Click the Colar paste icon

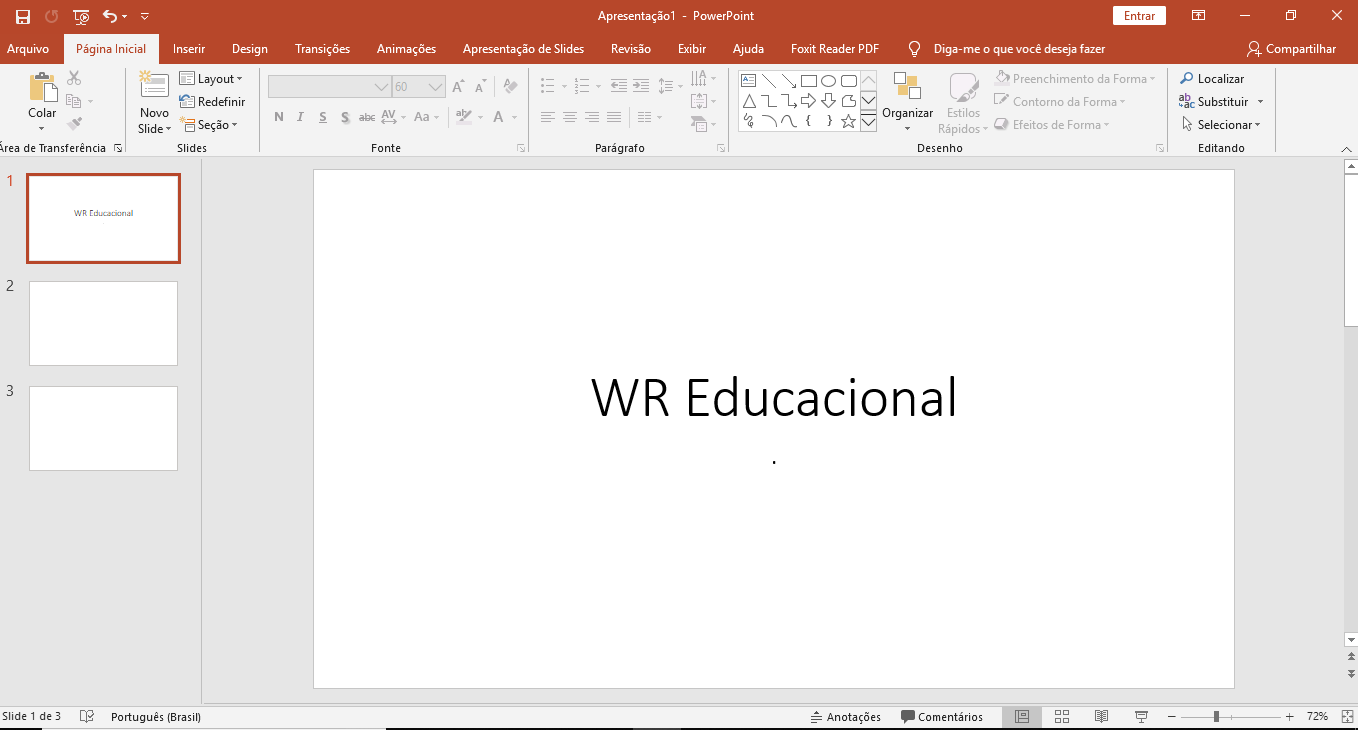(x=42, y=88)
